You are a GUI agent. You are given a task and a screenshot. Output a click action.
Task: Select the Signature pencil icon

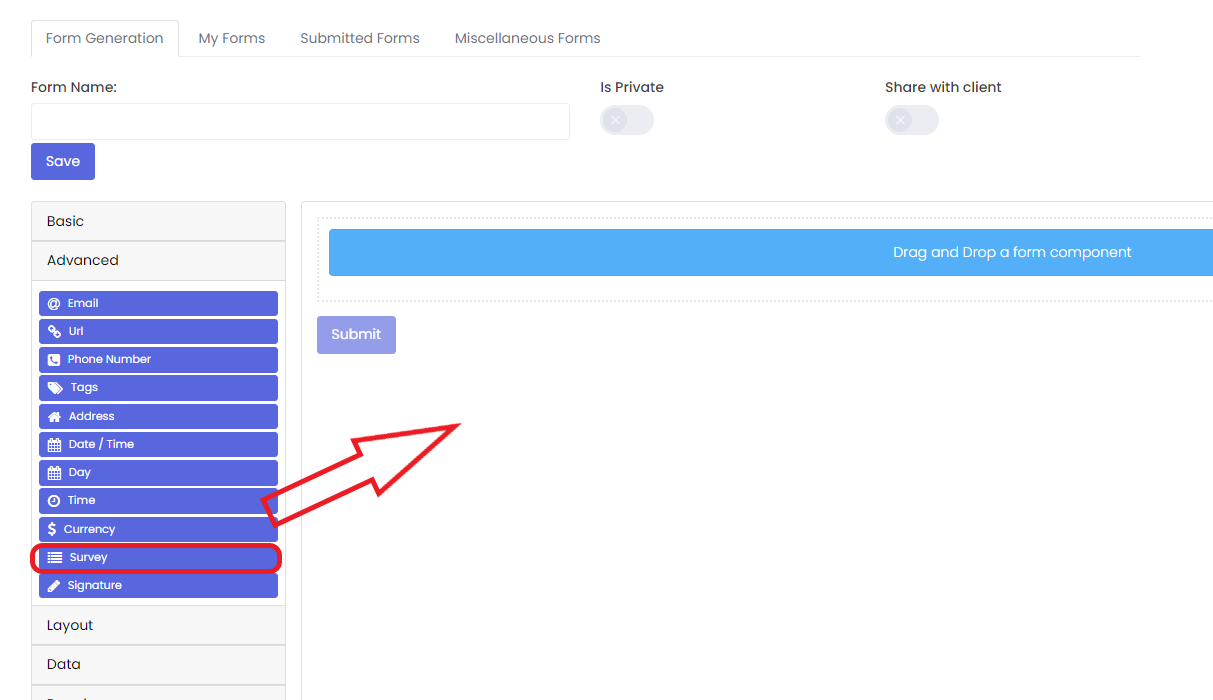coord(54,586)
